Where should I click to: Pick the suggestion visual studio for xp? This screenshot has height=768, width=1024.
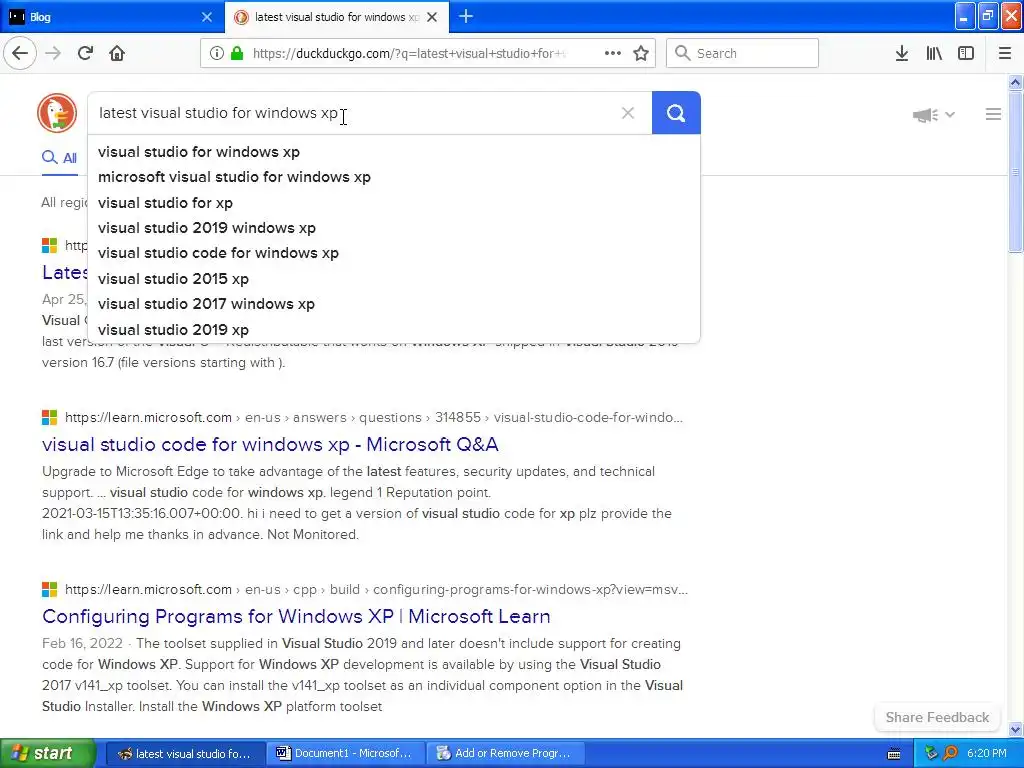pos(394,203)
